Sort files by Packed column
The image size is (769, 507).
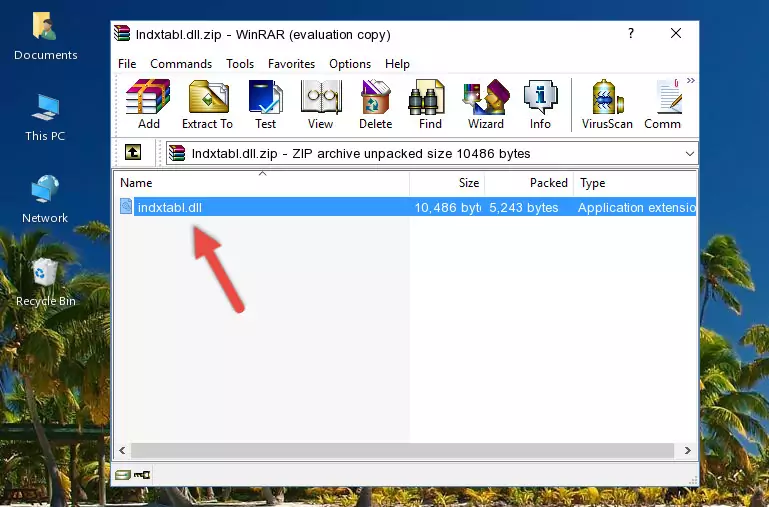[x=529, y=183]
